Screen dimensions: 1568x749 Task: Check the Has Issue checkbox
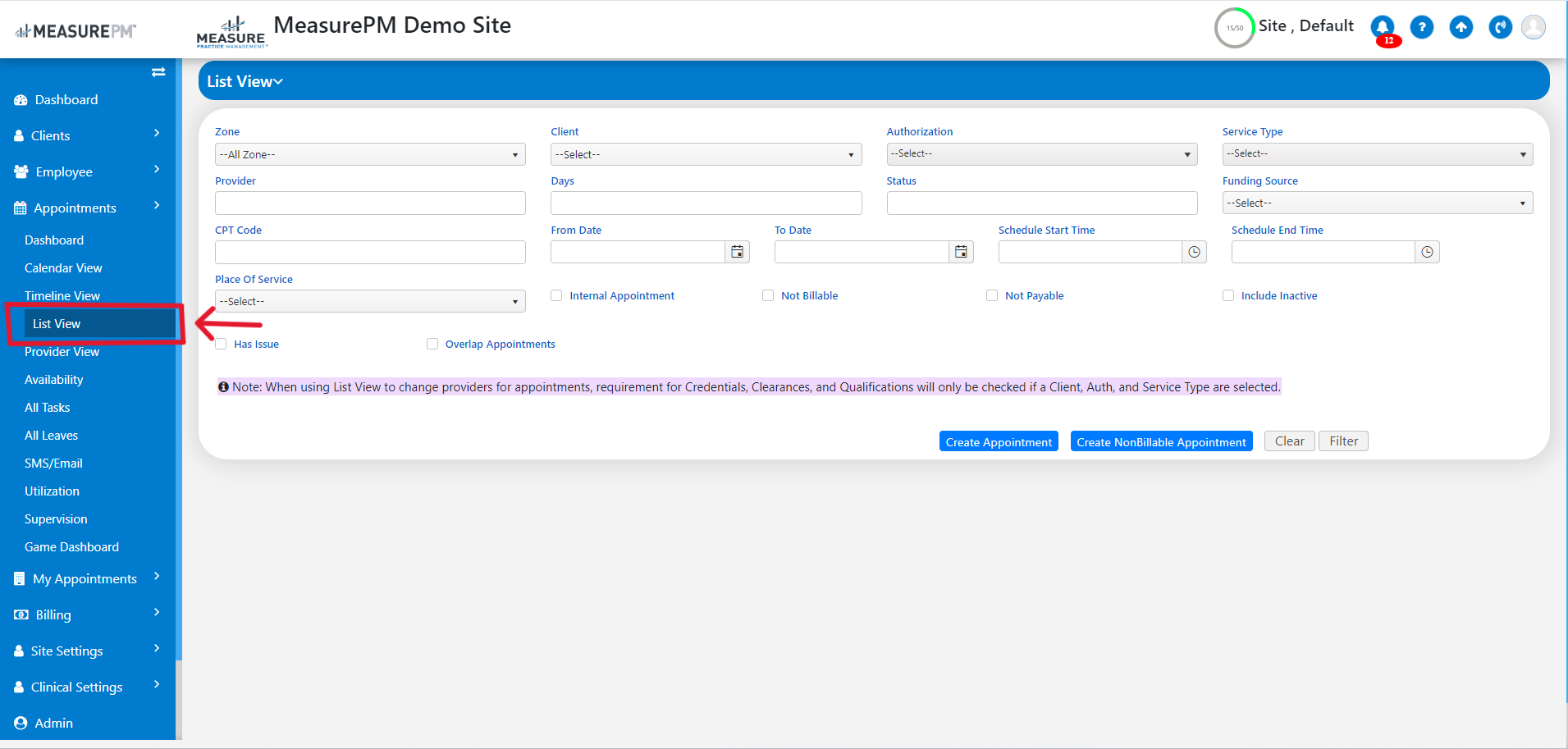click(x=221, y=344)
